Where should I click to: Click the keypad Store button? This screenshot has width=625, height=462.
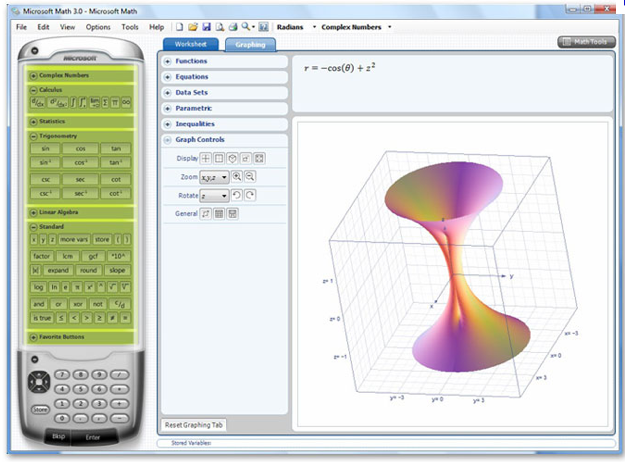(40, 409)
